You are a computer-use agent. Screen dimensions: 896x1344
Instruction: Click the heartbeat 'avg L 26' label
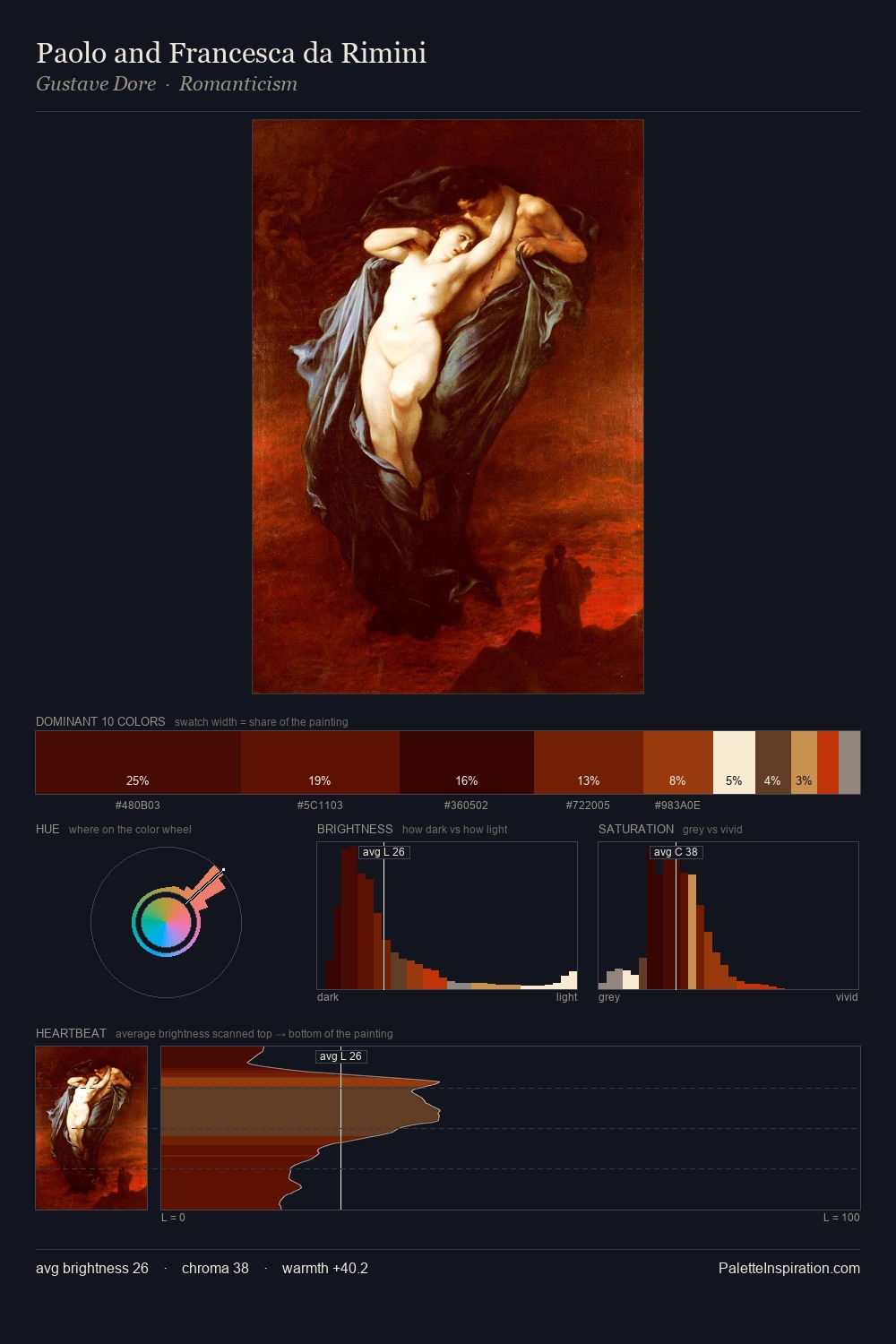[341, 1056]
